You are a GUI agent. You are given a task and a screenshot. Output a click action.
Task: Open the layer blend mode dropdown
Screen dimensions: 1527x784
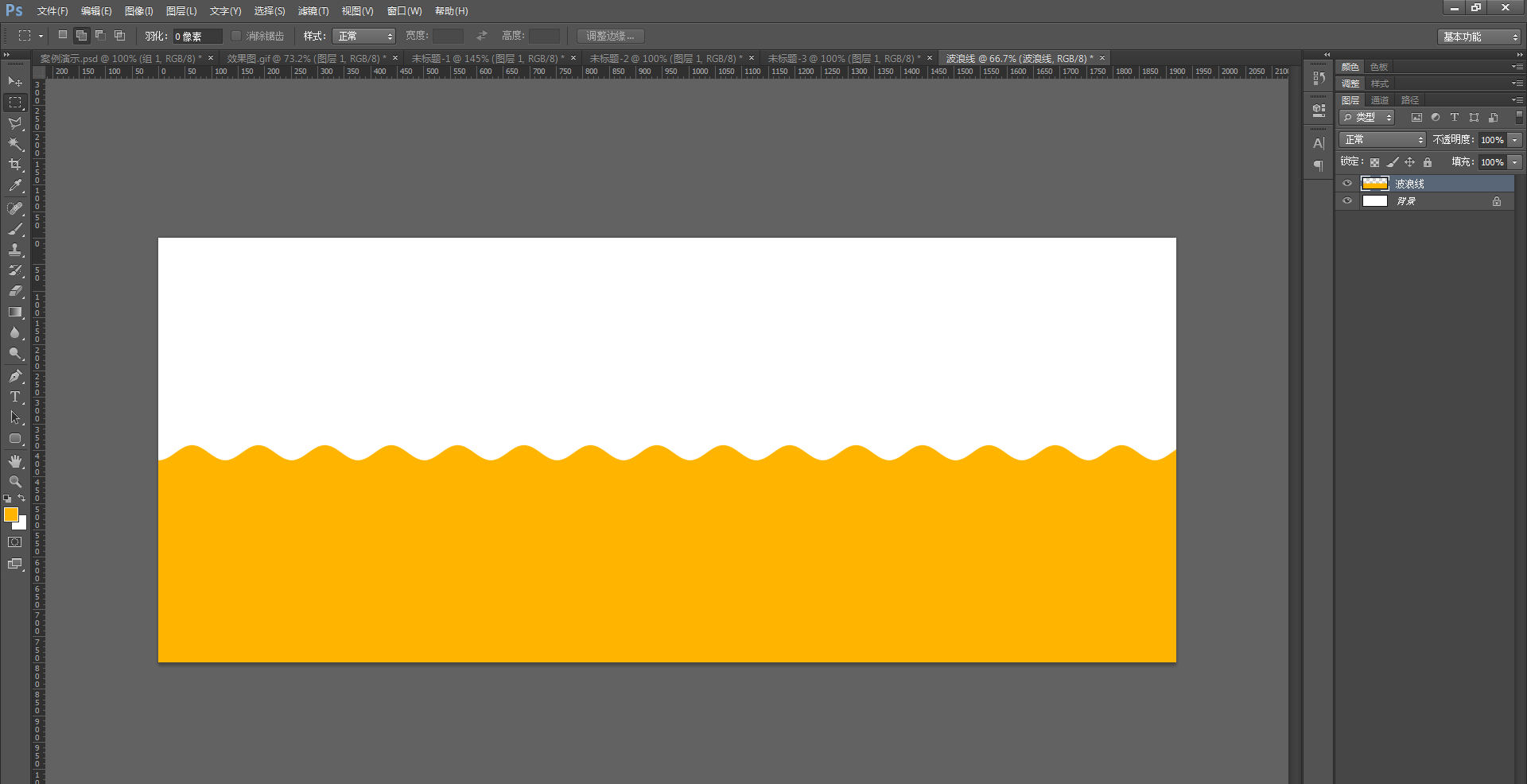[x=1382, y=140]
